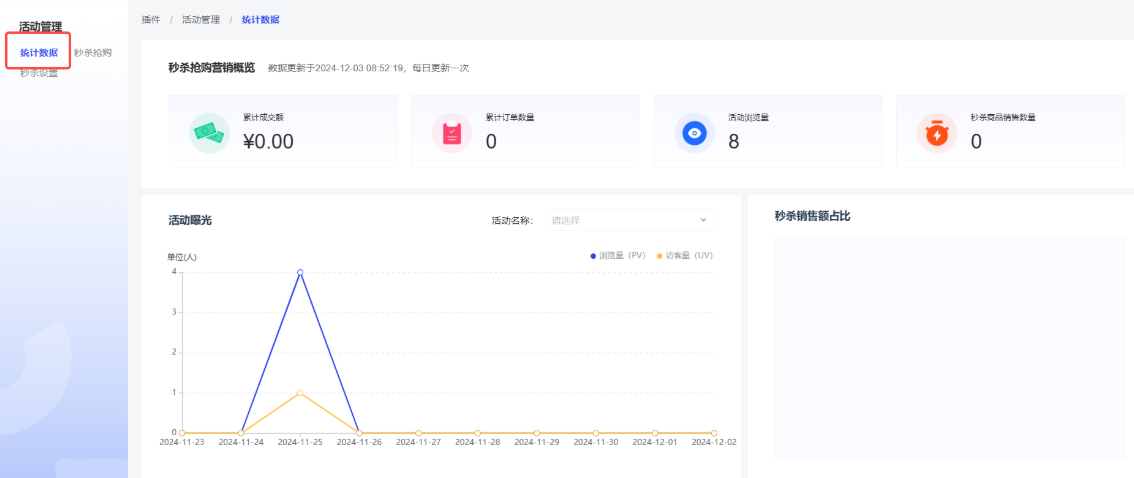Click the 插件 breadcrumb link
Image resolution: width=1134 pixels, height=478 pixels.
pos(151,20)
